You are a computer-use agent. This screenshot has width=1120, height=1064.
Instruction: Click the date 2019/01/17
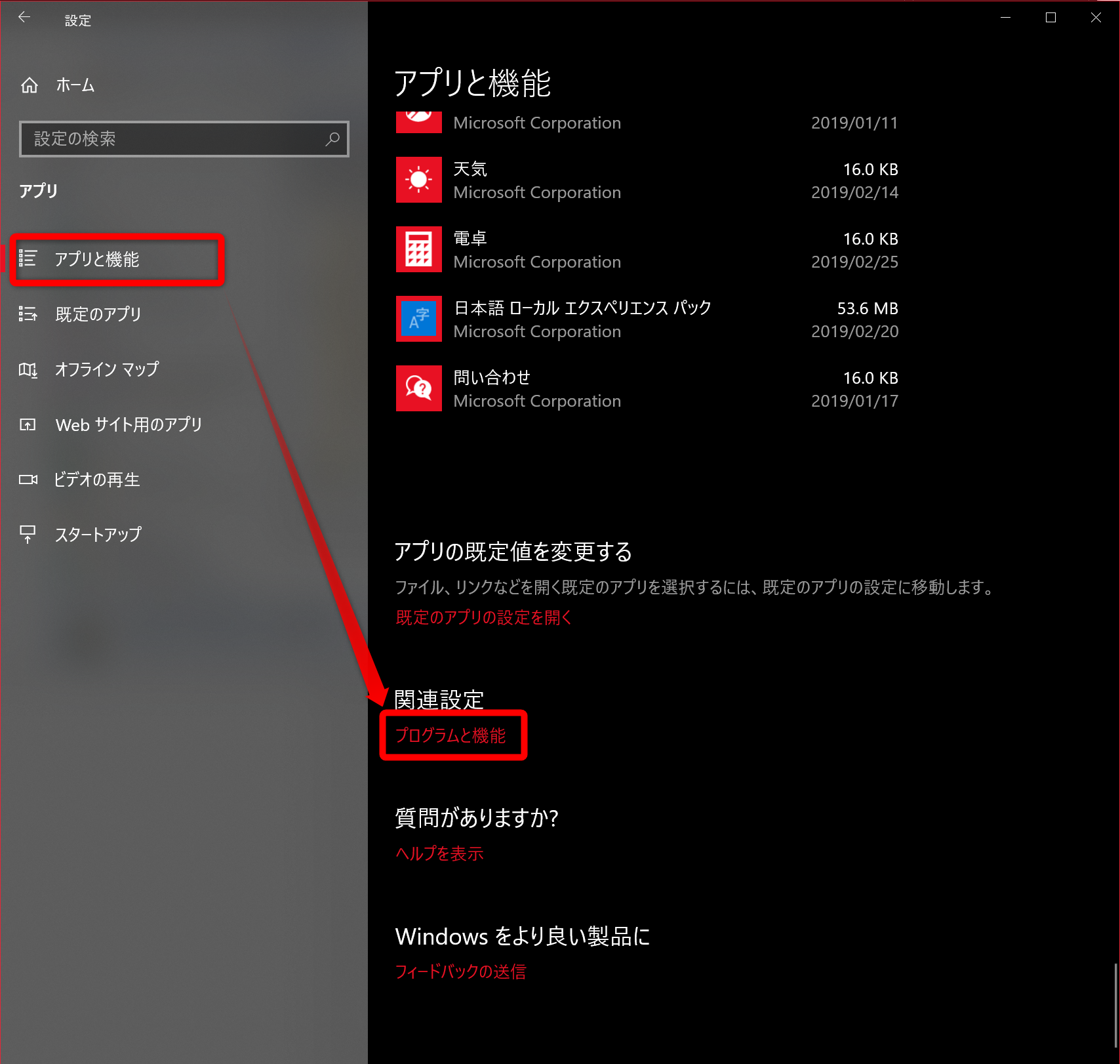pos(854,401)
